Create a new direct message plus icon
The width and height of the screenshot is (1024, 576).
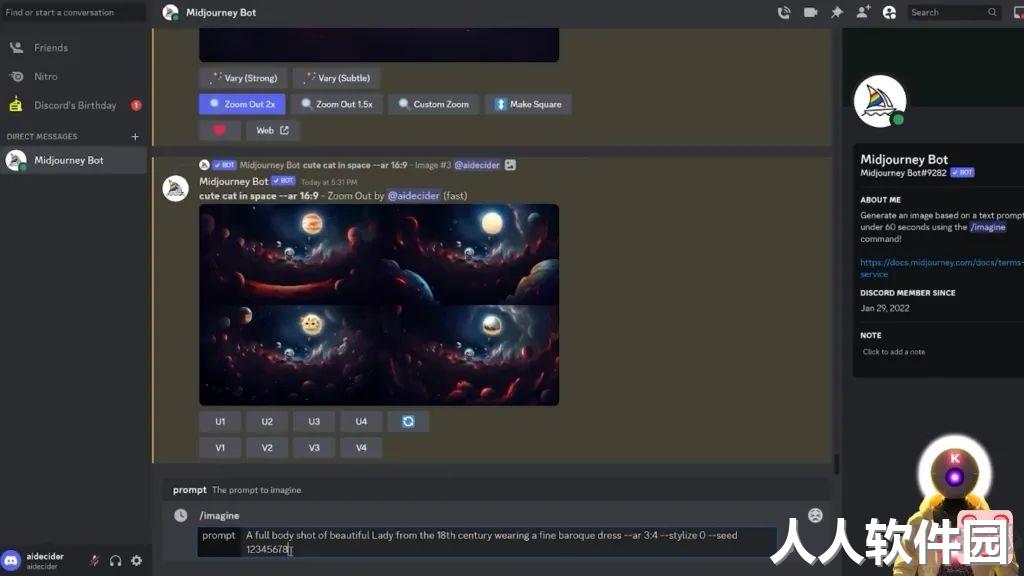point(135,136)
